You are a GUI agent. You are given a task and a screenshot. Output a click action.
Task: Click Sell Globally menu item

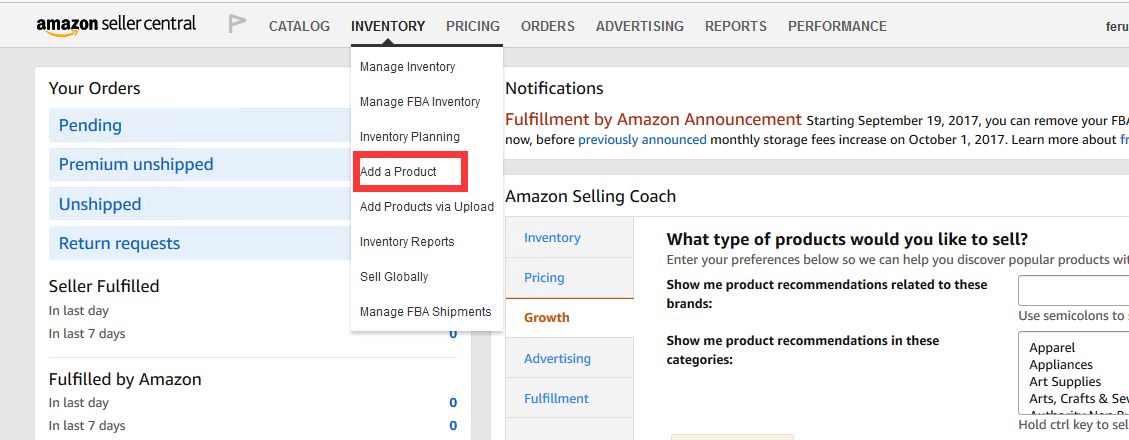394,277
